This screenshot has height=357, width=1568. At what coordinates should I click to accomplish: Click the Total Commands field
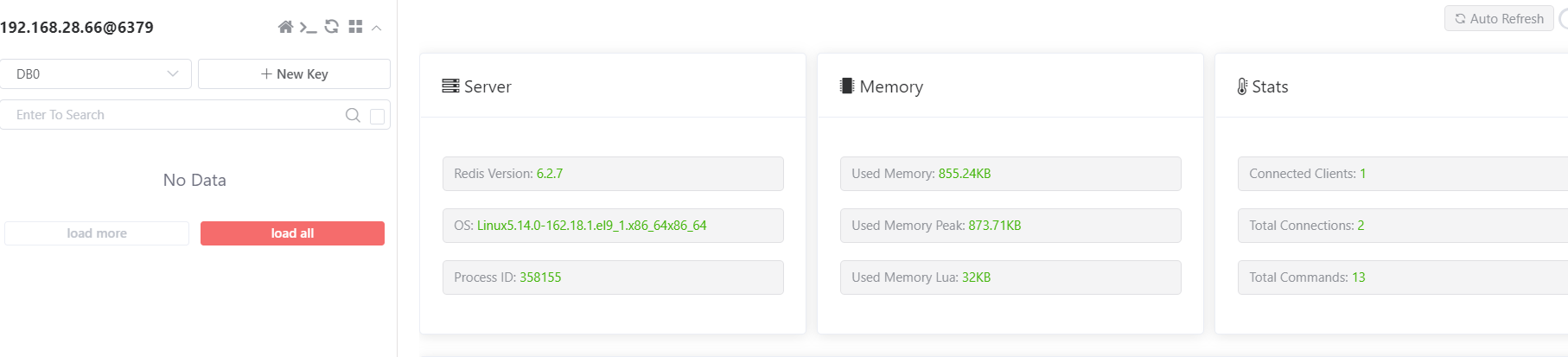pos(1402,277)
